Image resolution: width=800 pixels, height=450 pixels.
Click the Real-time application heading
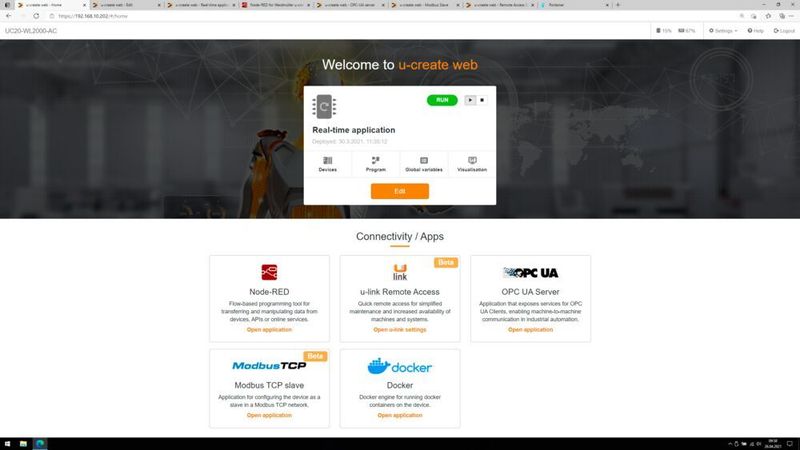click(354, 130)
